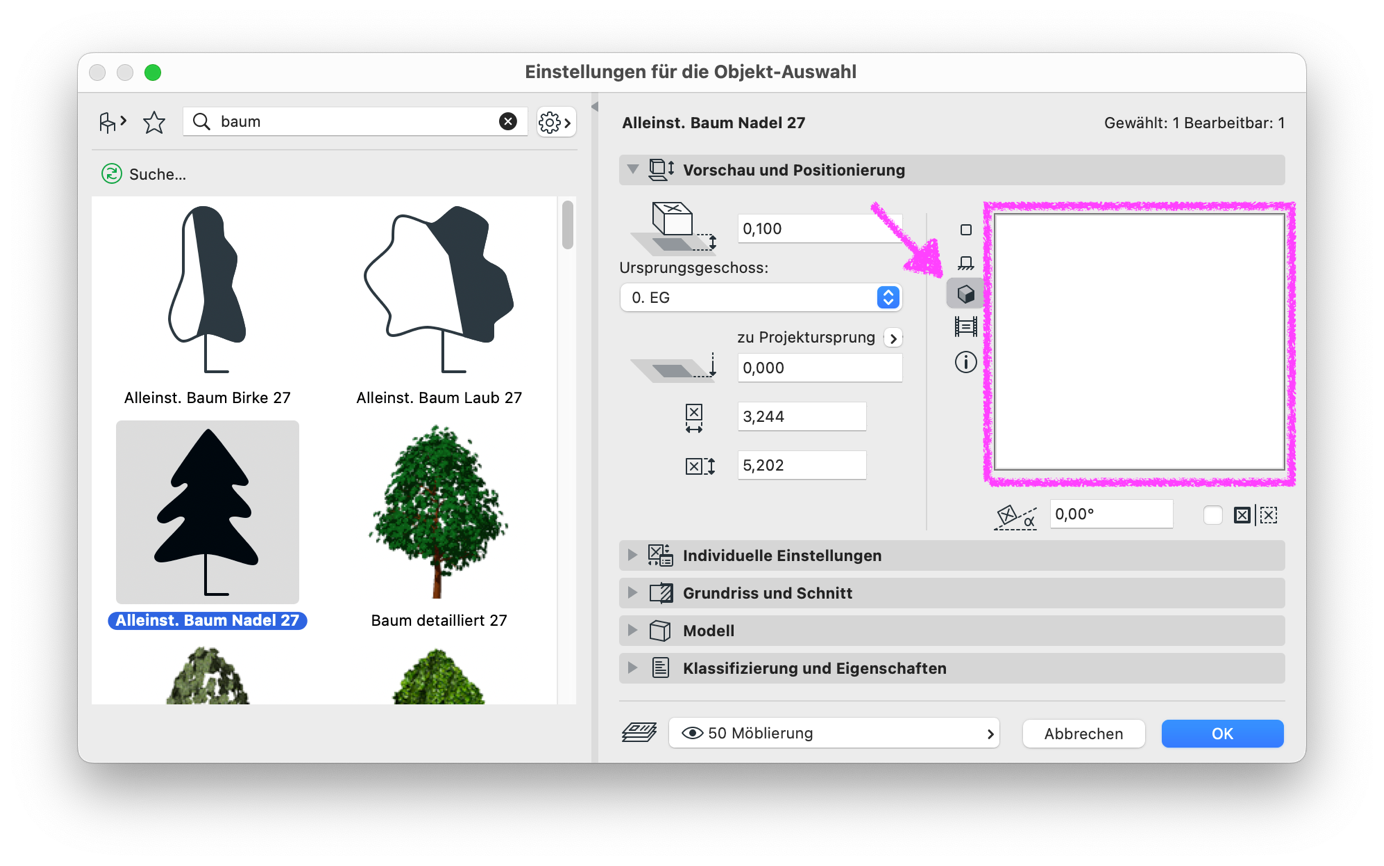Click the solid mirror symbol icon
1384x866 pixels.
1242,515
